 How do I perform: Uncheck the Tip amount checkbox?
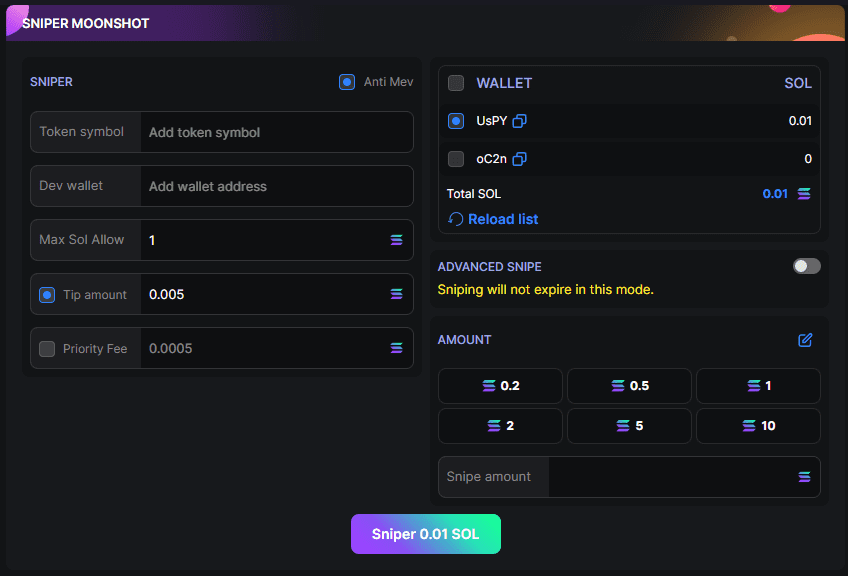tap(47, 295)
